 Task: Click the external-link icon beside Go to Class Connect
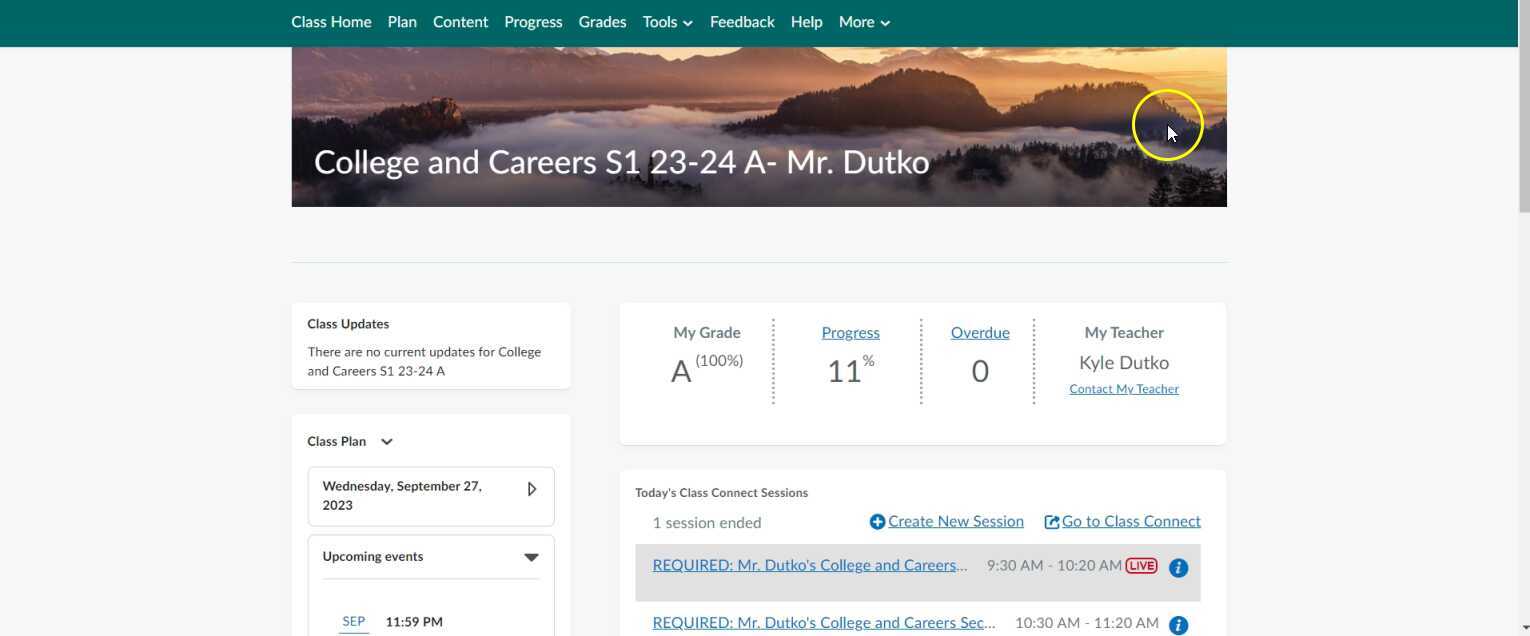click(x=1051, y=521)
